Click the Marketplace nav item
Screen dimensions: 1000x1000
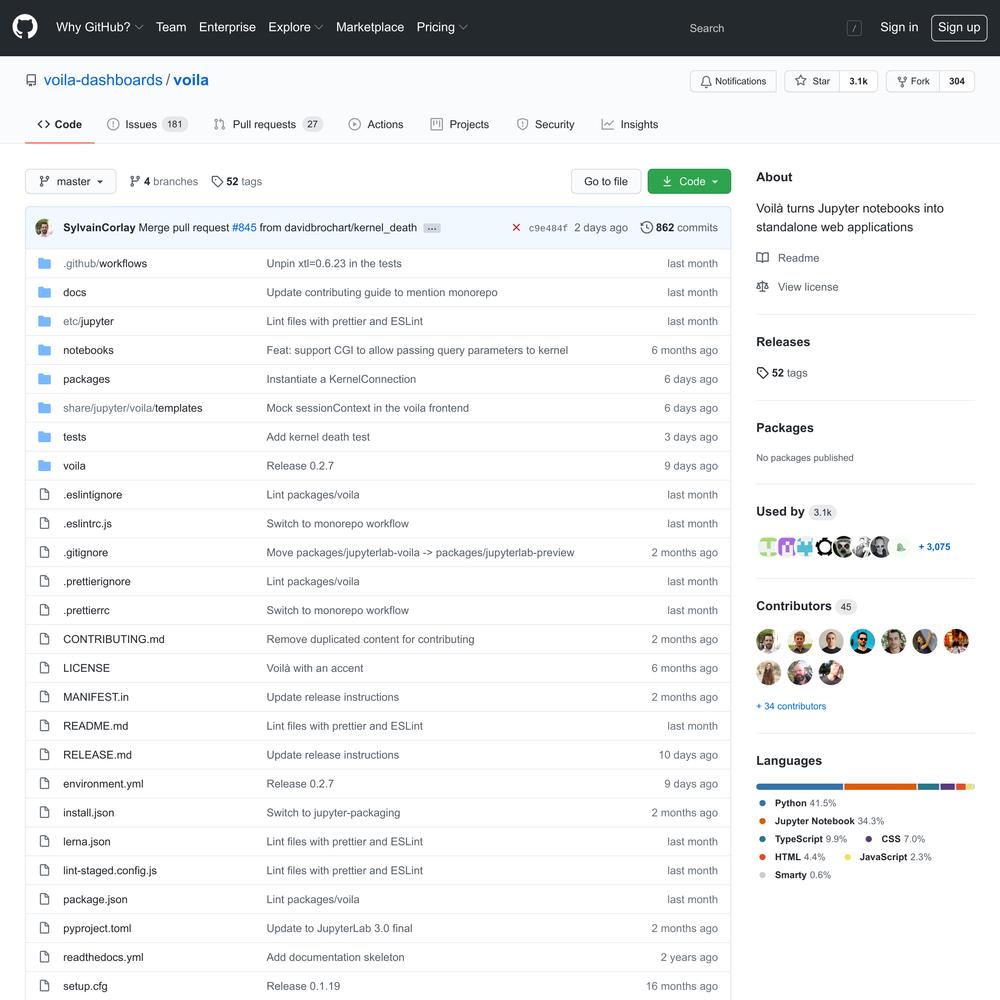[370, 27]
